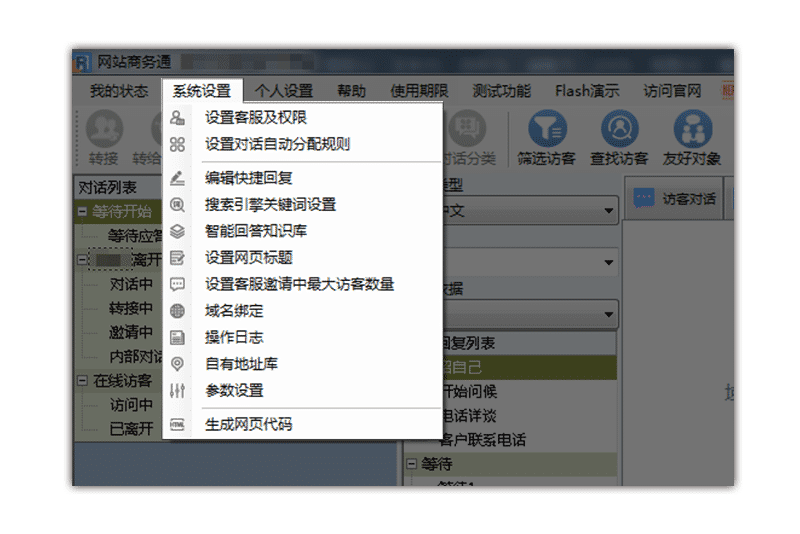
Task: Click the 对话列表 panel header
Action: pyautogui.click(x=118, y=188)
